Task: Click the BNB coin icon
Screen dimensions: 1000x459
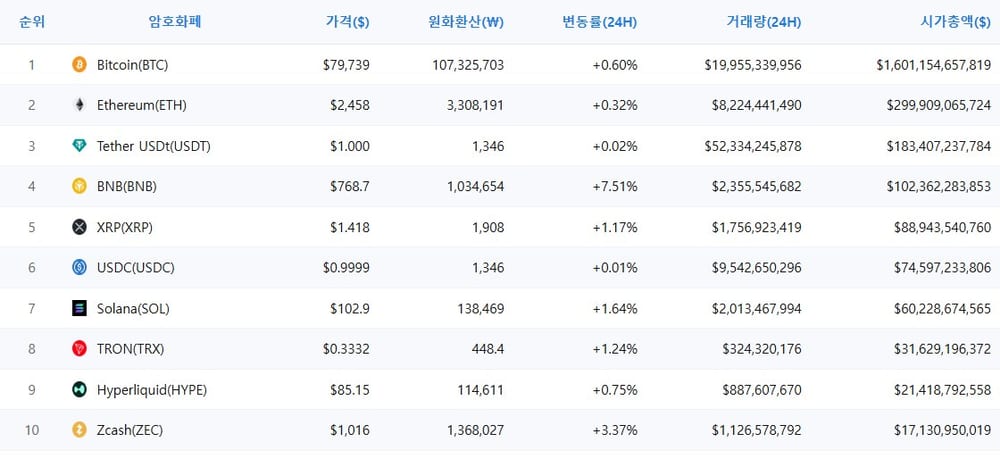Action: pos(79,186)
